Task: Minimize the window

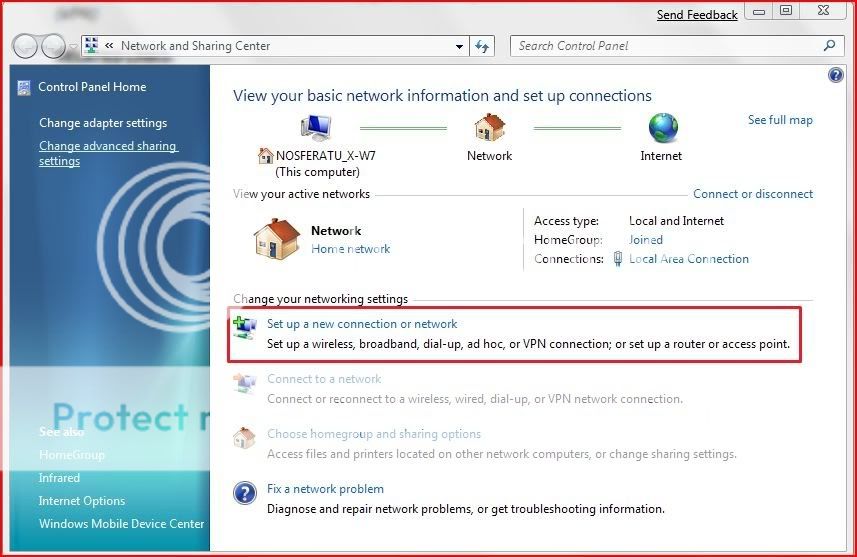Action: tap(759, 11)
